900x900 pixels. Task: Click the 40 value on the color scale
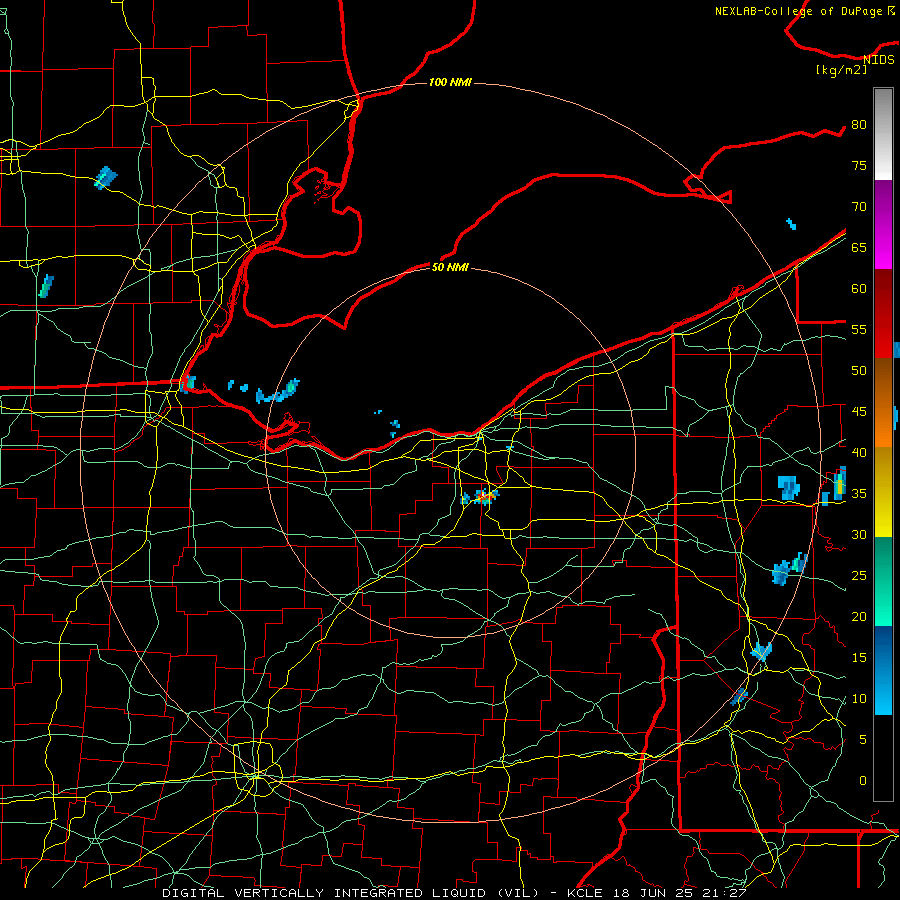859,452
